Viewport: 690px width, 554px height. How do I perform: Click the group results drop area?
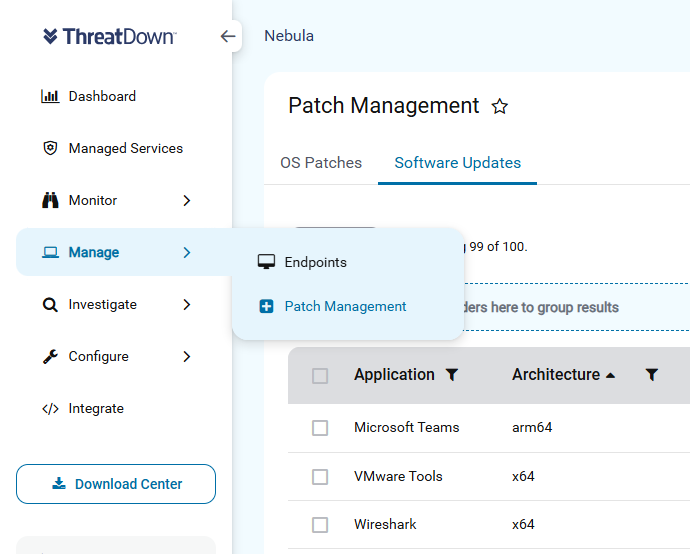tap(576, 307)
